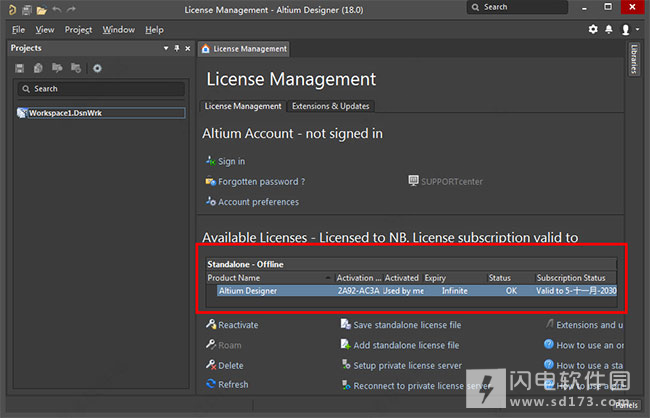The image size is (650, 418).
Task: Click the Refresh arrows icon
Action: click(x=211, y=384)
